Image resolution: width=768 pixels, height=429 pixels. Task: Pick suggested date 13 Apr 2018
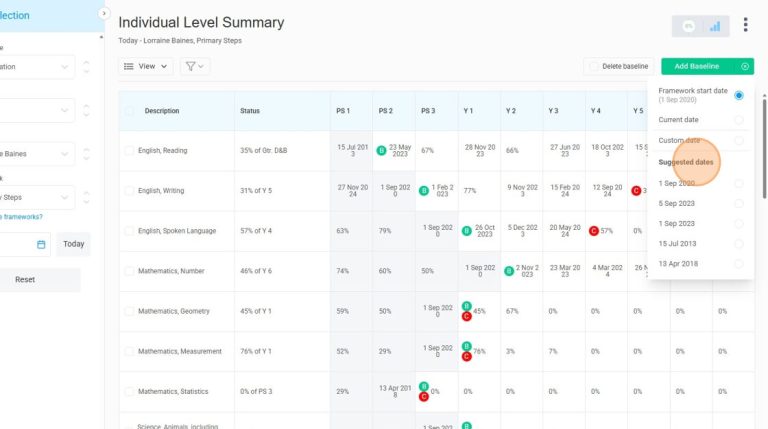click(739, 263)
